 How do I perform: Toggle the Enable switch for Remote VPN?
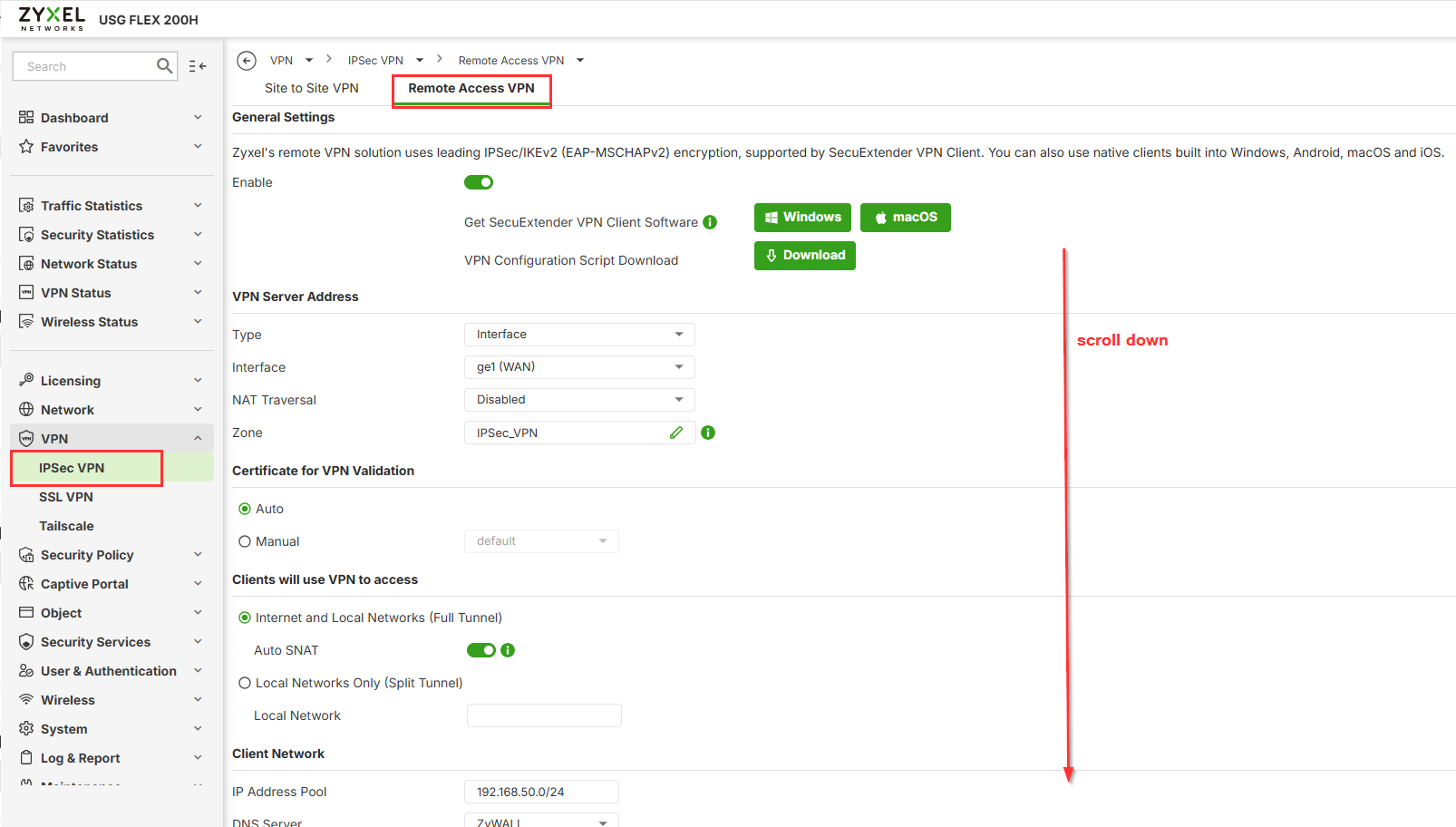point(479,182)
